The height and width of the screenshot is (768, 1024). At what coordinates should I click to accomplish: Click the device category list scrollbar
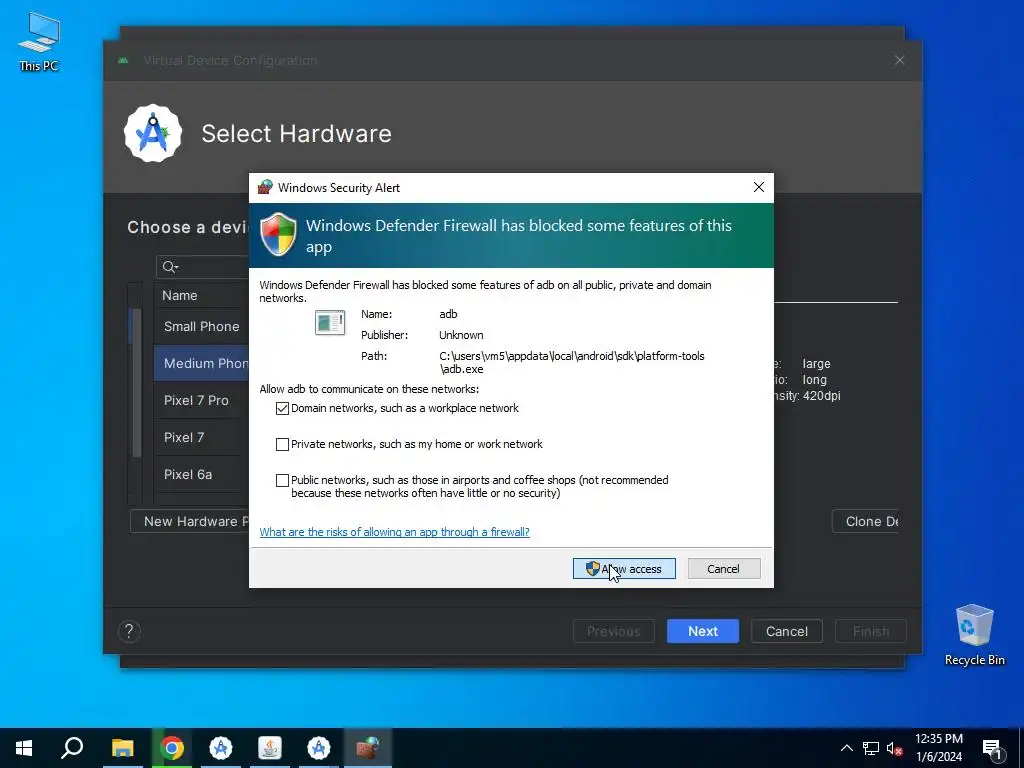pos(136,382)
